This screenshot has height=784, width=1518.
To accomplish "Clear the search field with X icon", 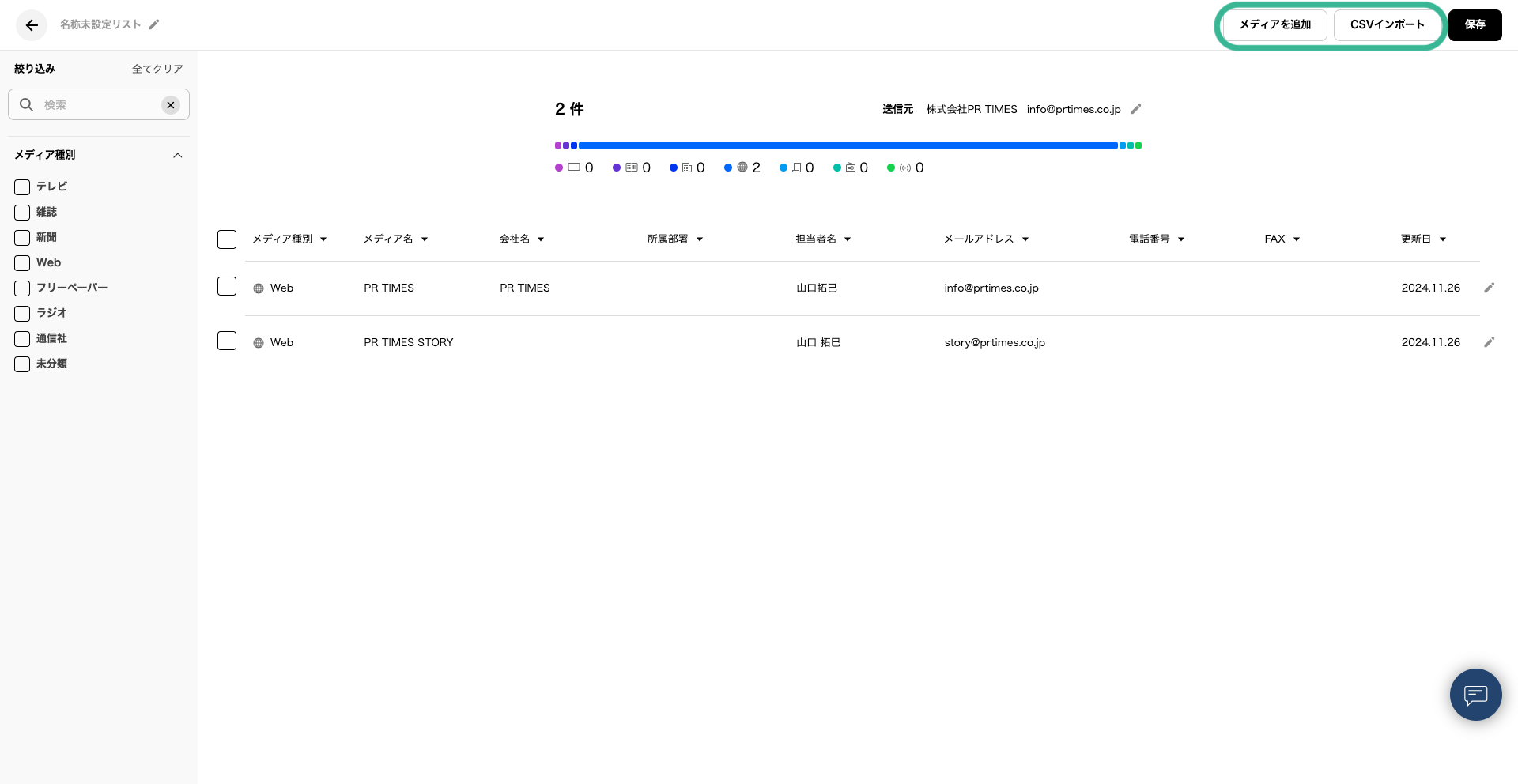I will pos(170,105).
